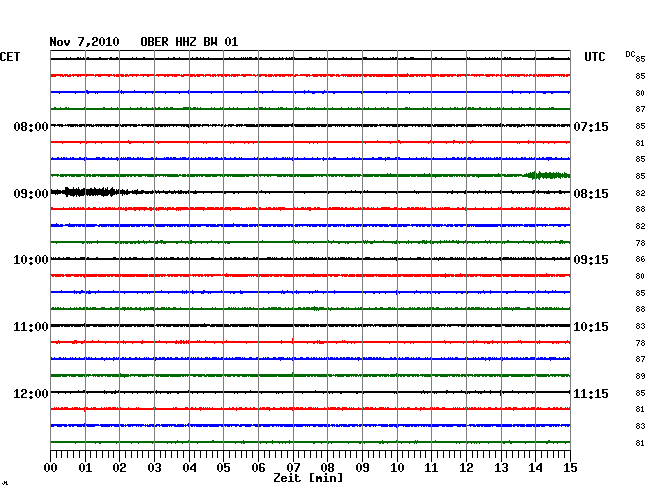Click minute tick label '05'
The image size is (650, 494).
point(223,467)
